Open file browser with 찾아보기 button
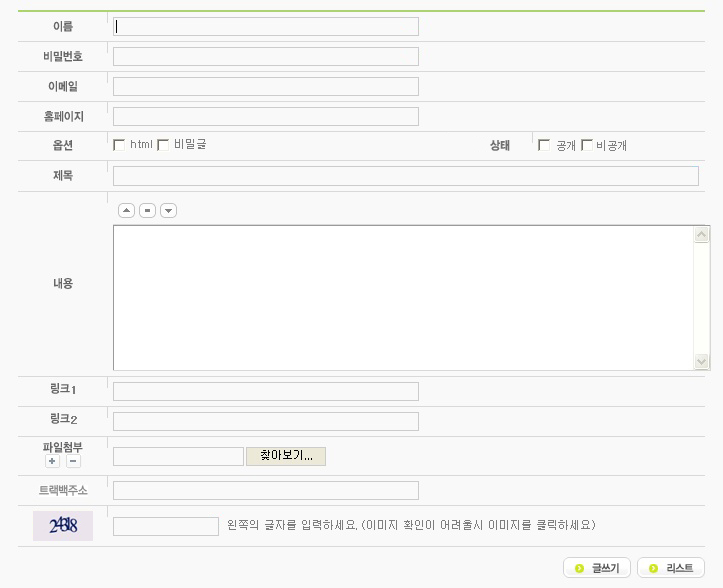Screen dimensions: 723x588 coord(286,456)
